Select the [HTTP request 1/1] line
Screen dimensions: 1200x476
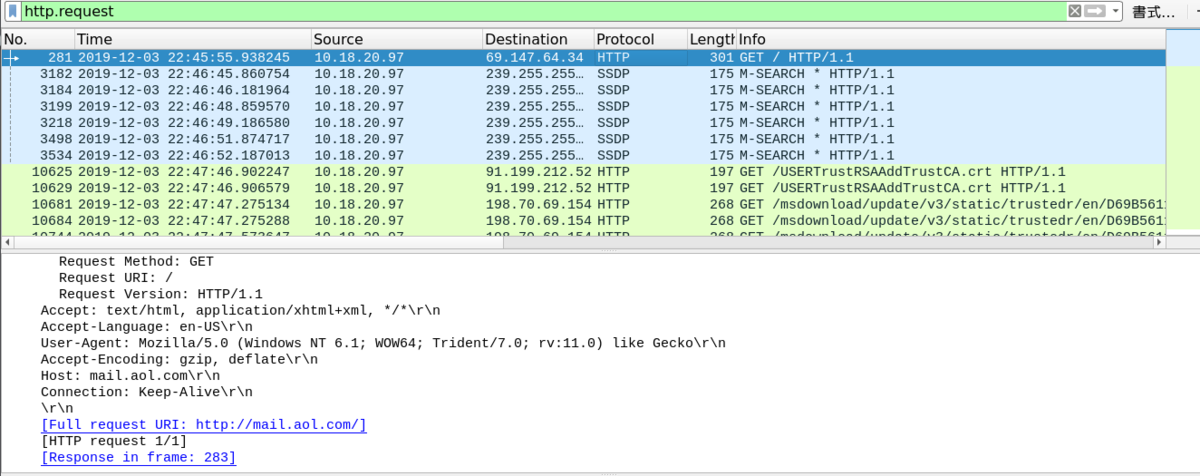tap(114, 441)
